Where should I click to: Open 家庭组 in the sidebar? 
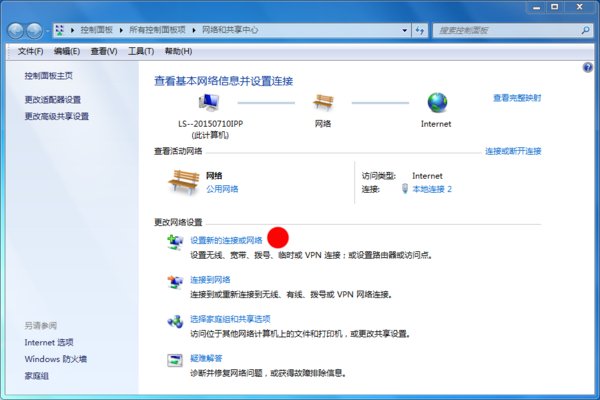click(37, 376)
